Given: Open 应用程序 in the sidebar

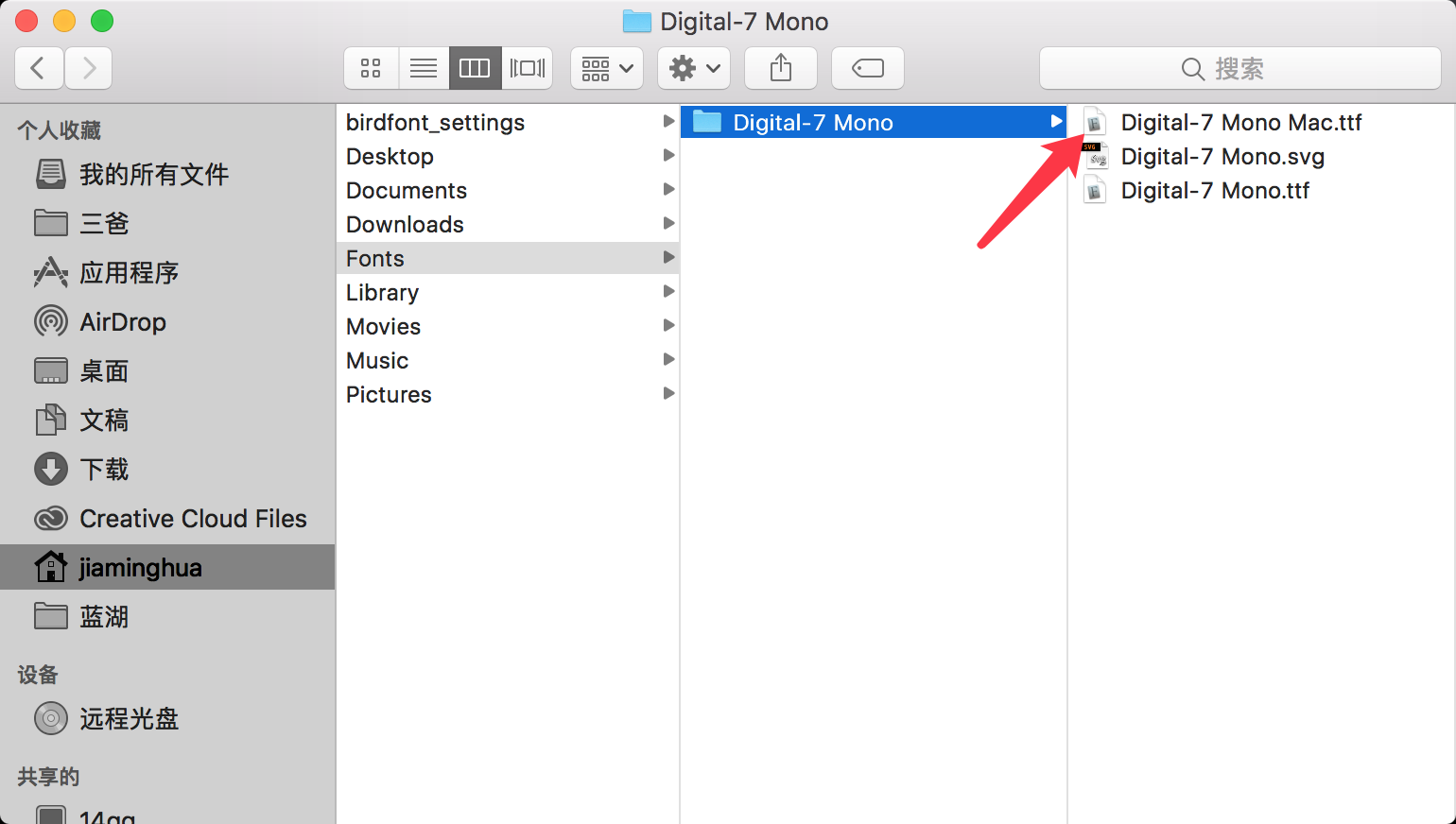Looking at the screenshot, I should (x=167, y=272).
